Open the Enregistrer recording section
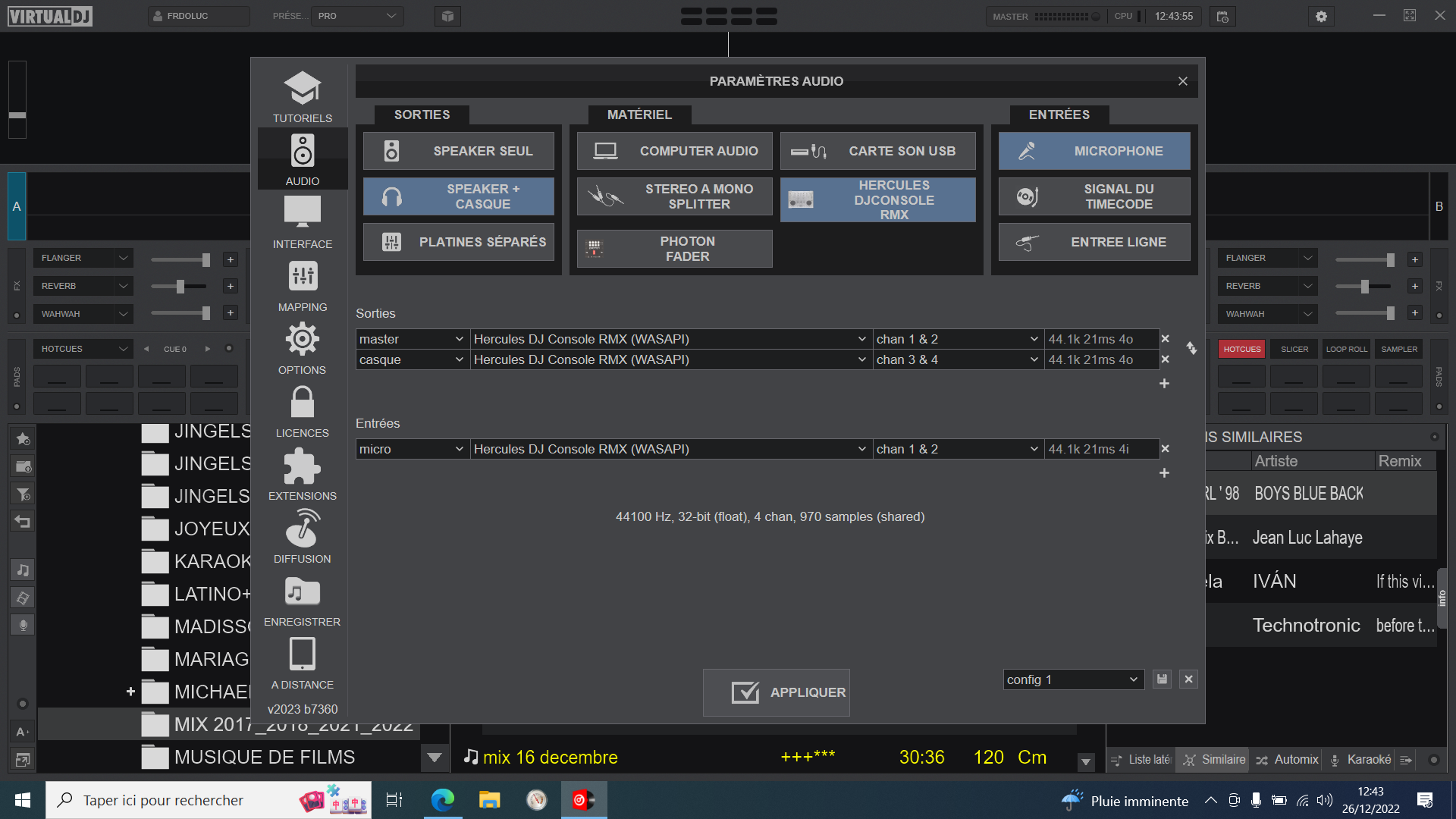This screenshot has height=819, width=1456. 302,600
